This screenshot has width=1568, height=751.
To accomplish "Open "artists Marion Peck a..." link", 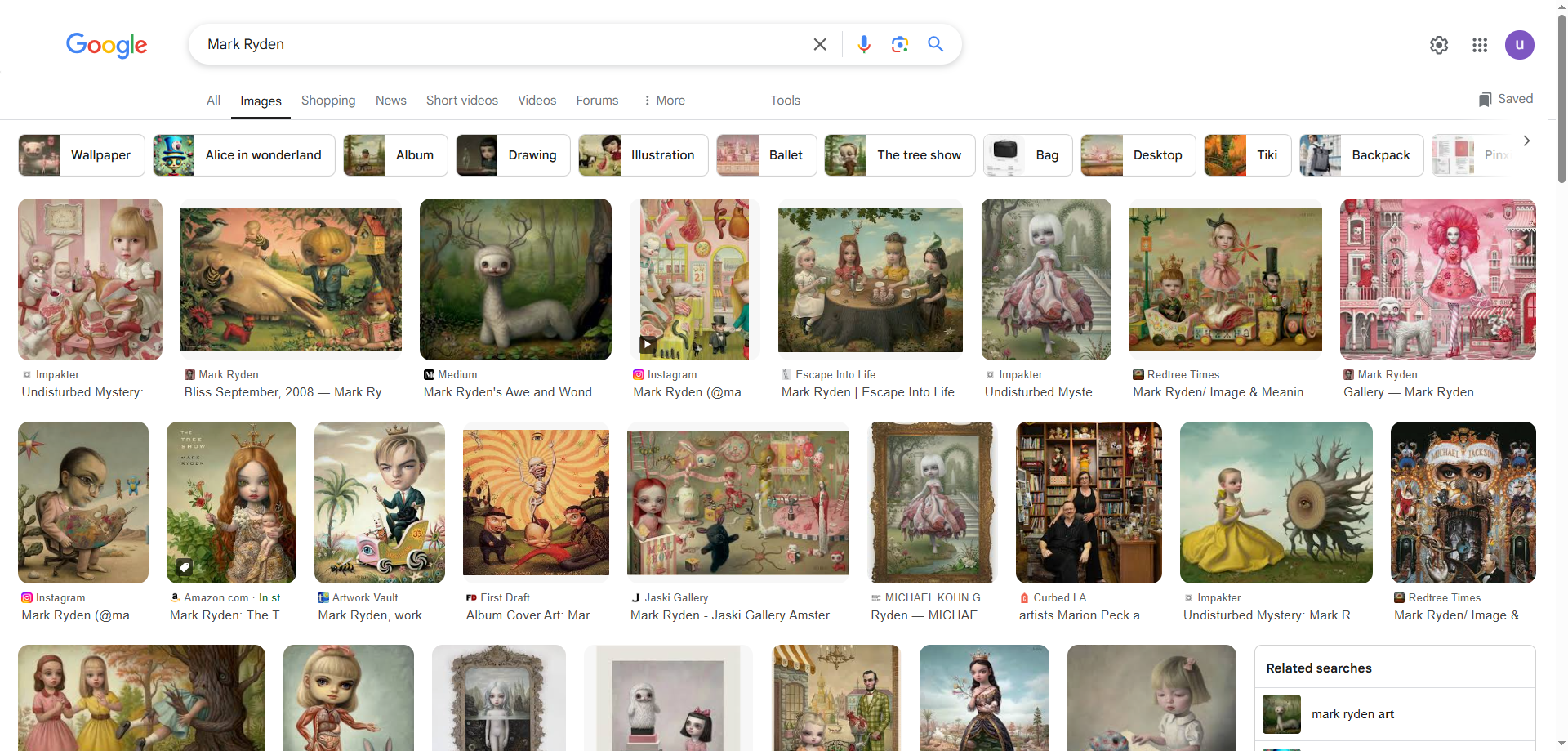I will click(x=1085, y=615).
